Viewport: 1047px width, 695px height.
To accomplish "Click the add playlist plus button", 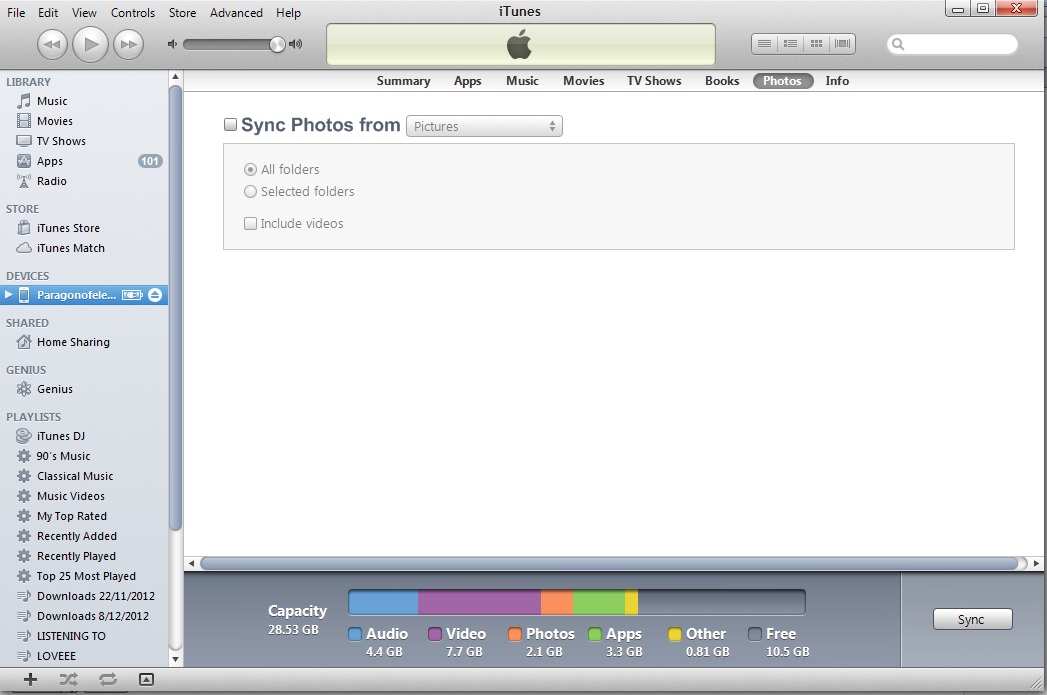I will (30, 680).
